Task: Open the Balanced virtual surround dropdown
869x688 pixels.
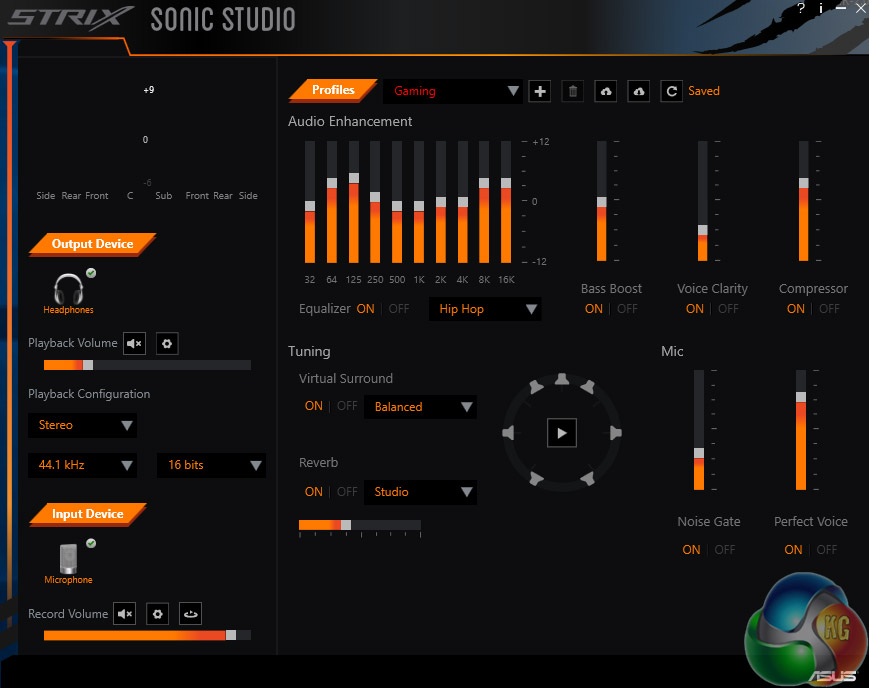Action: [x=420, y=406]
